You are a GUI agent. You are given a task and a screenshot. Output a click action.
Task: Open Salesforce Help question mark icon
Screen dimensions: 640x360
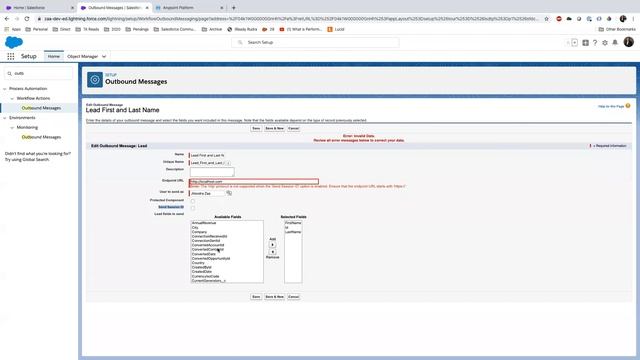(595, 42)
